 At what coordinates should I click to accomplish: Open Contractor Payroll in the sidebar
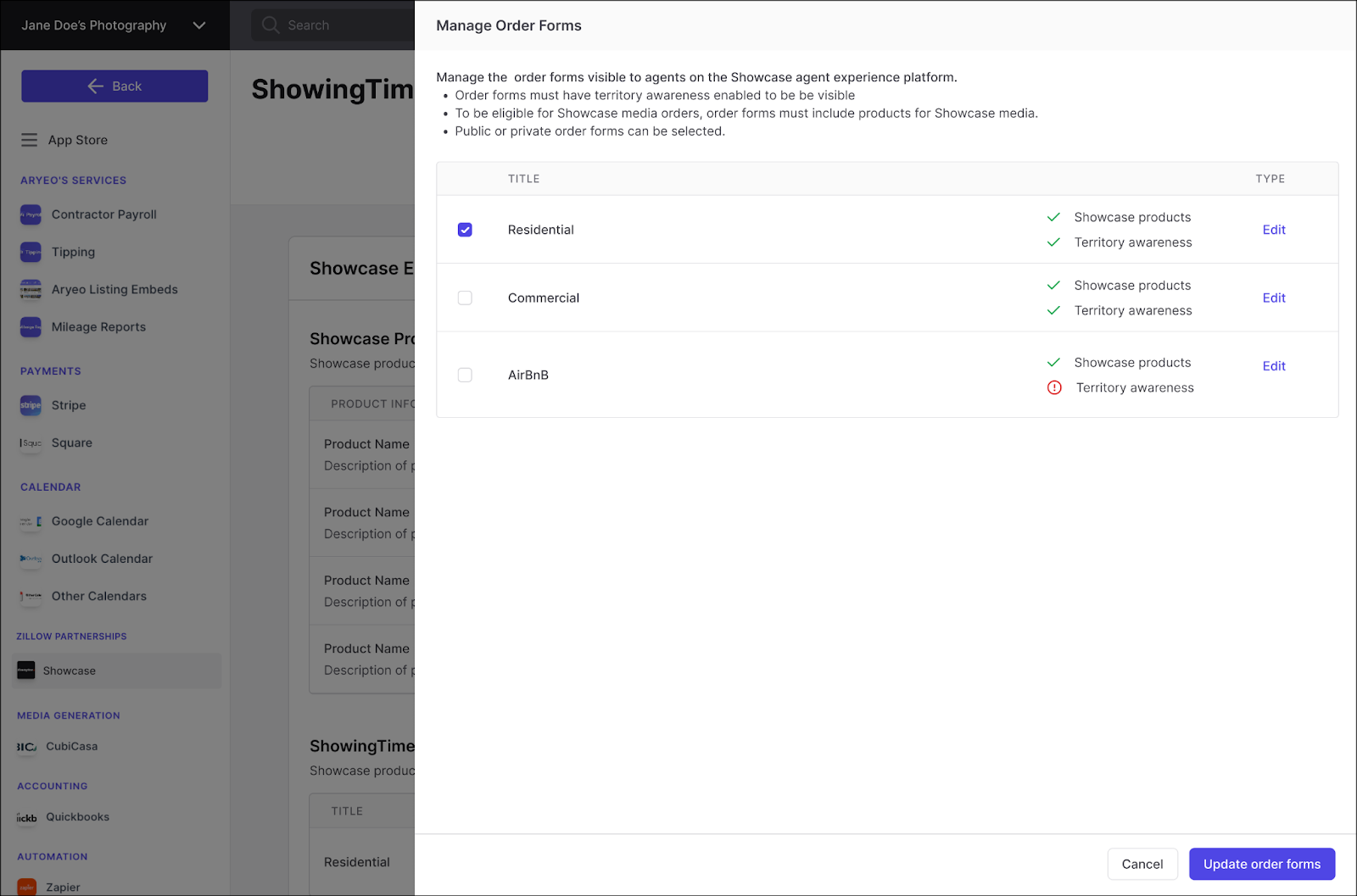click(x=104, y=214)
